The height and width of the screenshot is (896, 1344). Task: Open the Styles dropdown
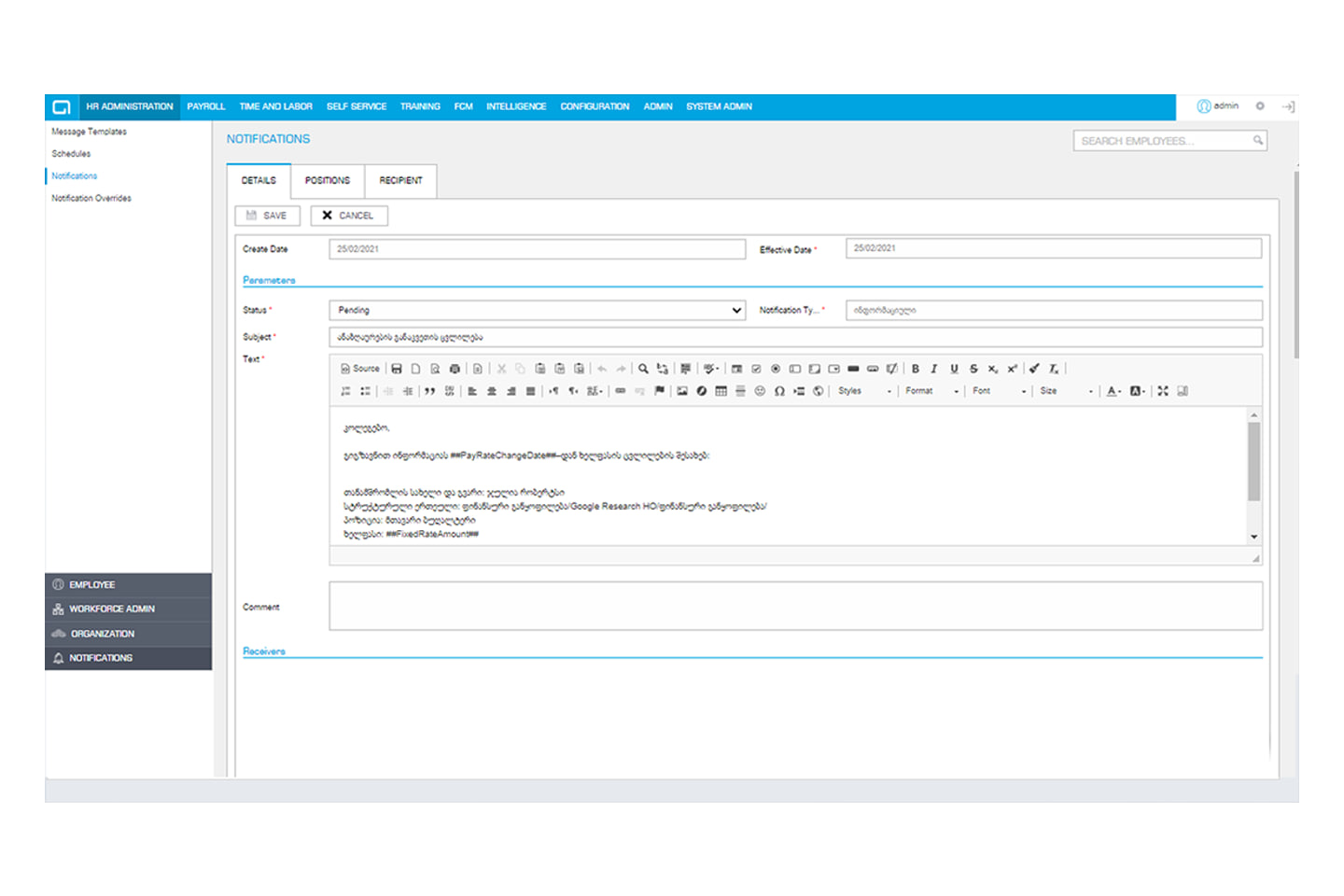[865, 391]
